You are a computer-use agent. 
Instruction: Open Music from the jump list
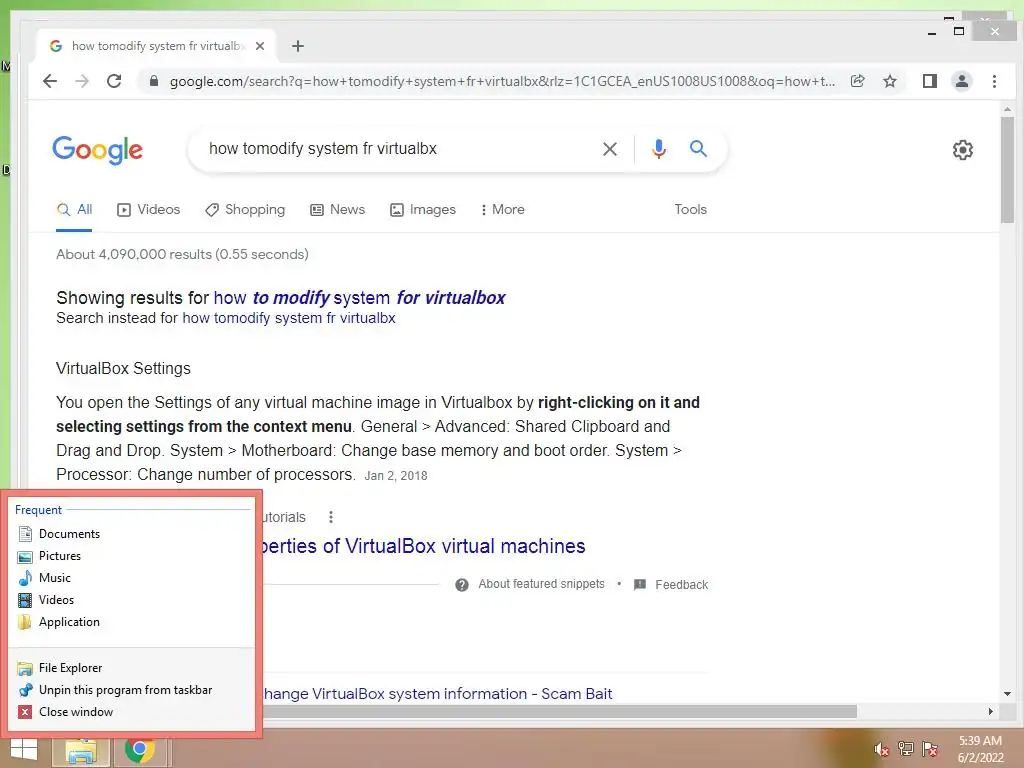tap(131, 578)
